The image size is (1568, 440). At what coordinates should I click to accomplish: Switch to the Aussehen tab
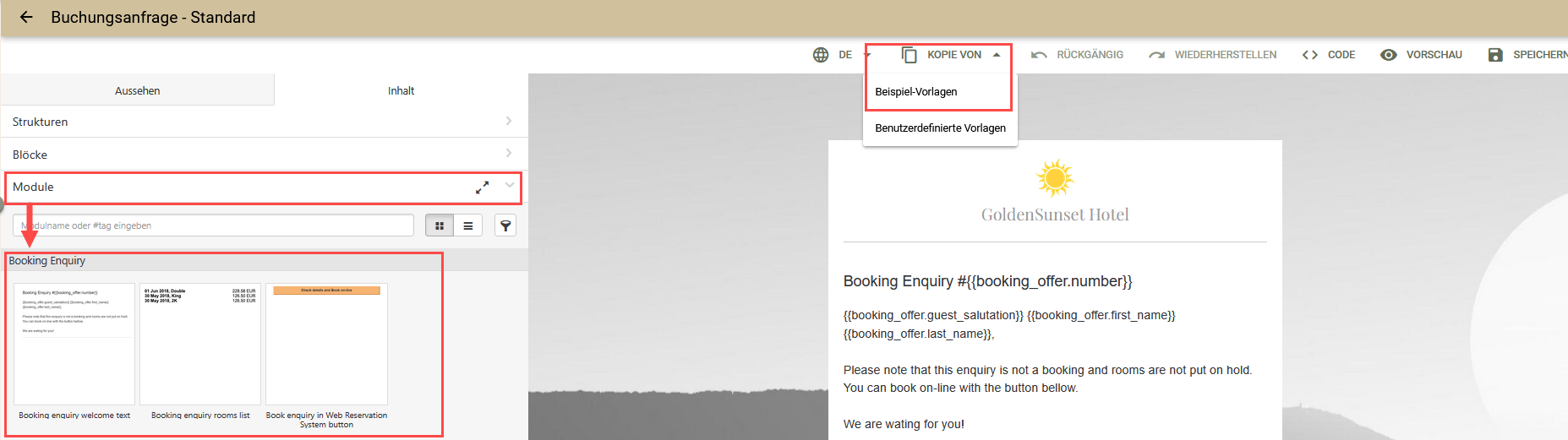coord(137,90)
